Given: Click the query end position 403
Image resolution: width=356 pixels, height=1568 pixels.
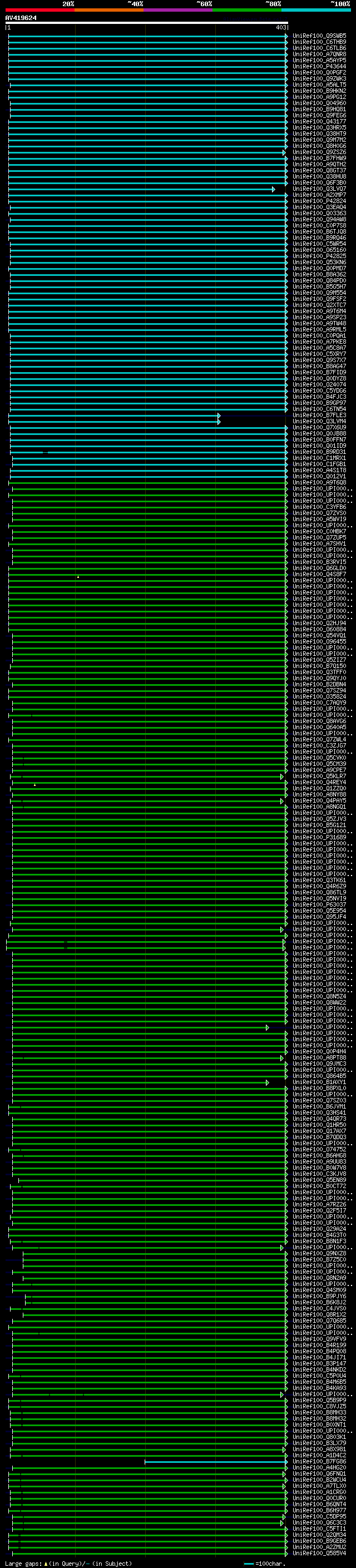Looking at the screenshot, I should (x=280, y=27).
